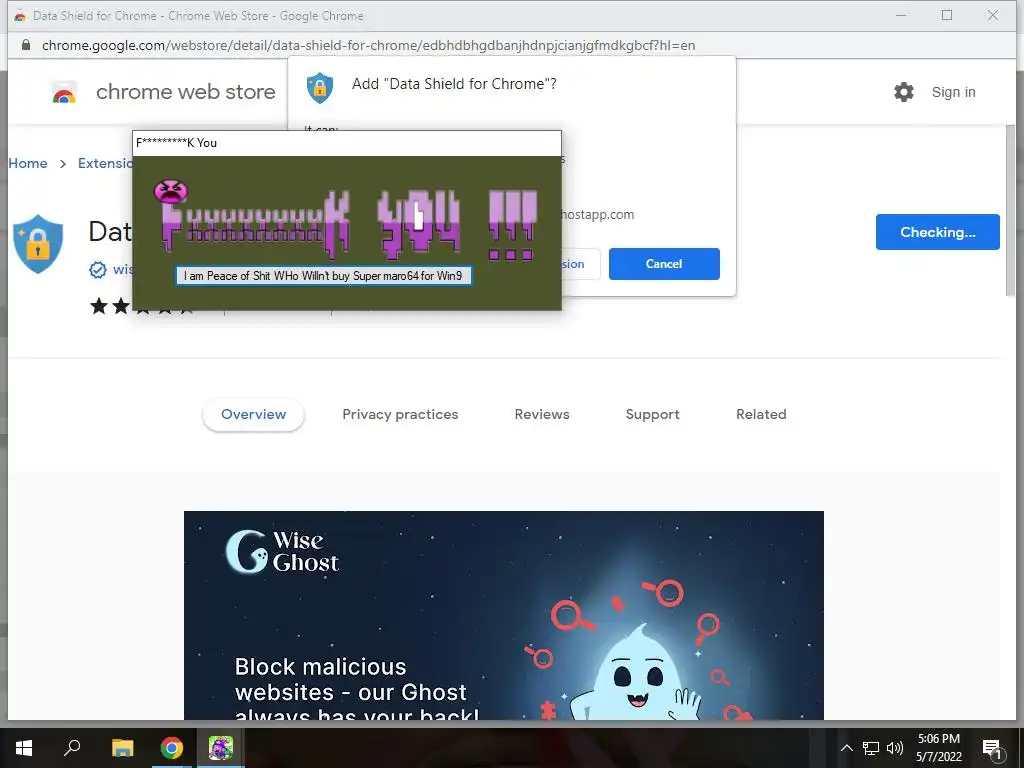Go to the Home breadcrumb link
The image size is (1024, 768).
[28, 163]
